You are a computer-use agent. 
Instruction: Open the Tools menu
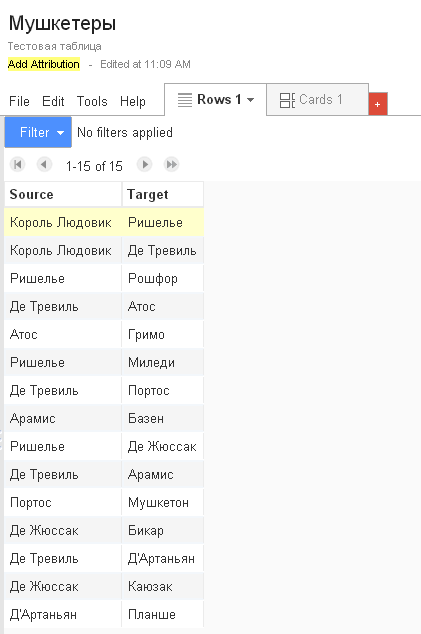(92, 101)
